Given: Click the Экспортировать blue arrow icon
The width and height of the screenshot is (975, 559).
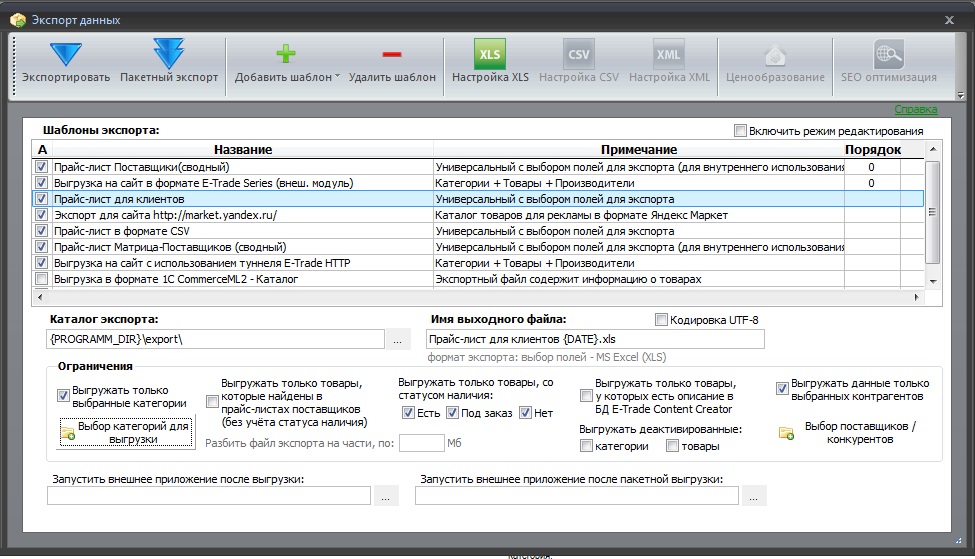Looking at the screenshot, I should click(x=66, y=55).
